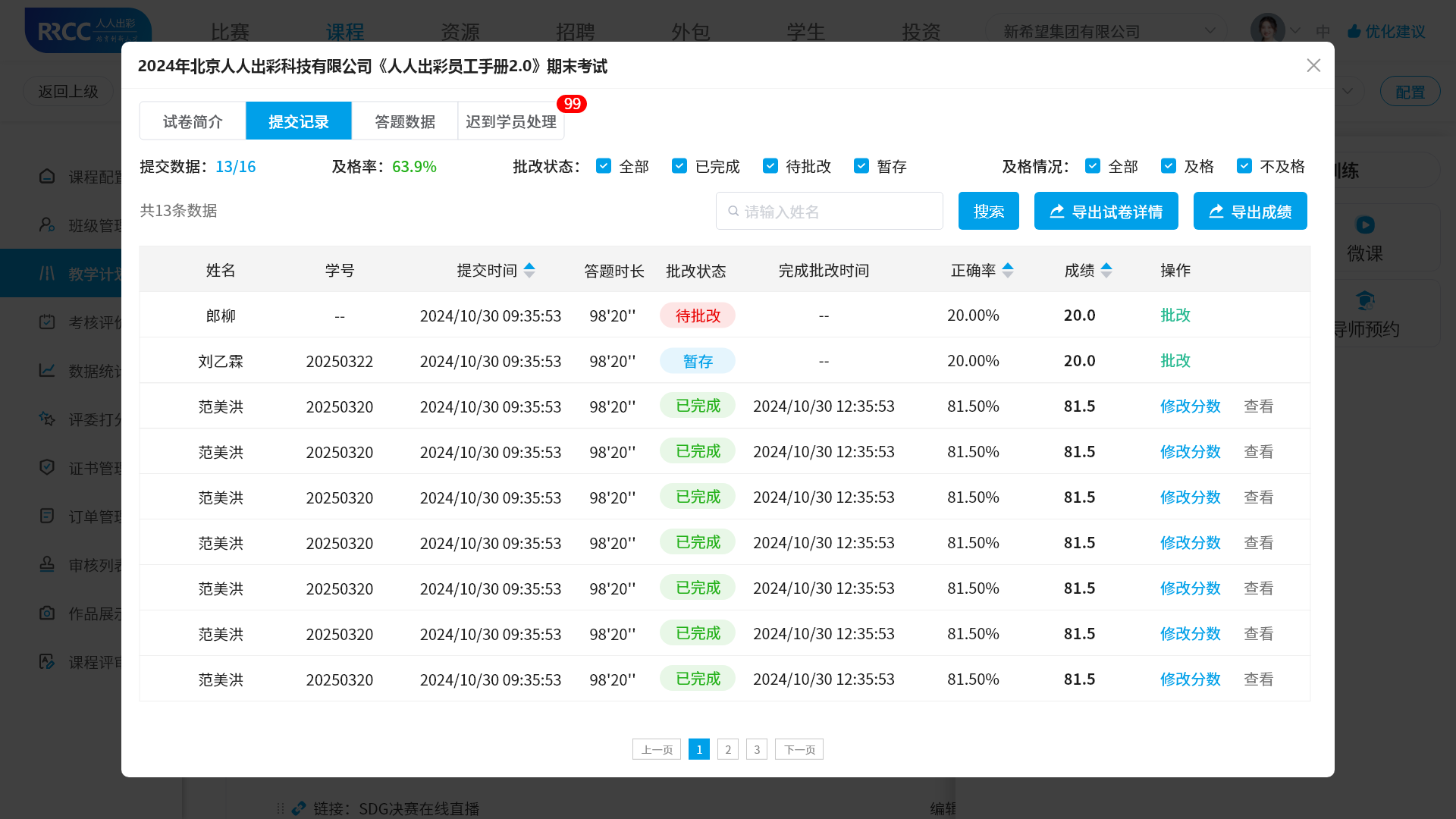This screenshot has width=1456, height=819.
Task: Click the 教学计划 sidebar icon
Action: [47, 273]
